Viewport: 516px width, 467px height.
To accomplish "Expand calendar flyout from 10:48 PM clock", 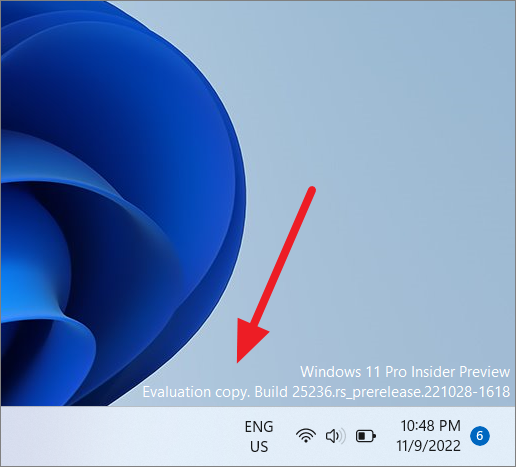I will (x=430, y=426).
